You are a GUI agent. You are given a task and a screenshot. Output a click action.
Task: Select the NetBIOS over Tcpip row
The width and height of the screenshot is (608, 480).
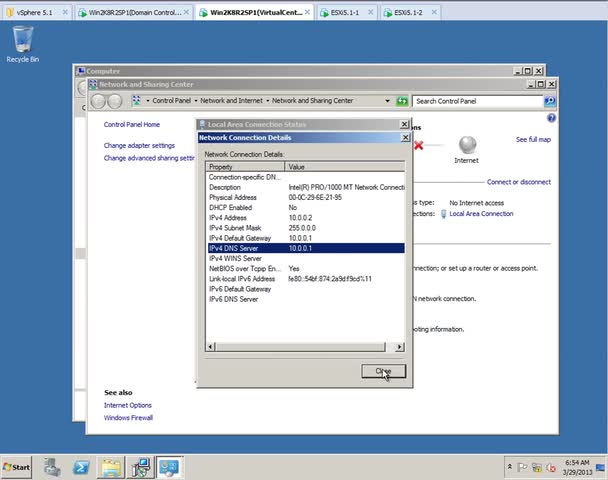(x=306, y=268)
